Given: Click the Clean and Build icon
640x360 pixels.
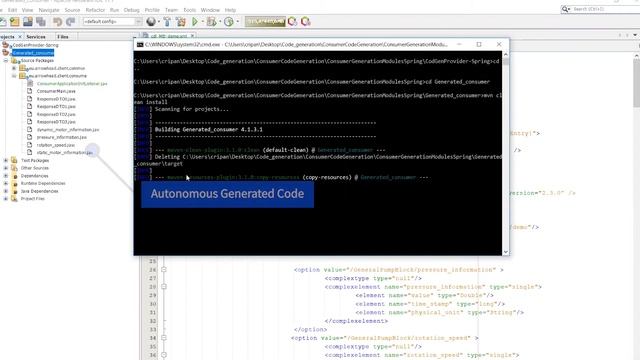Looking at the screenshot, I should click(181, 22).
